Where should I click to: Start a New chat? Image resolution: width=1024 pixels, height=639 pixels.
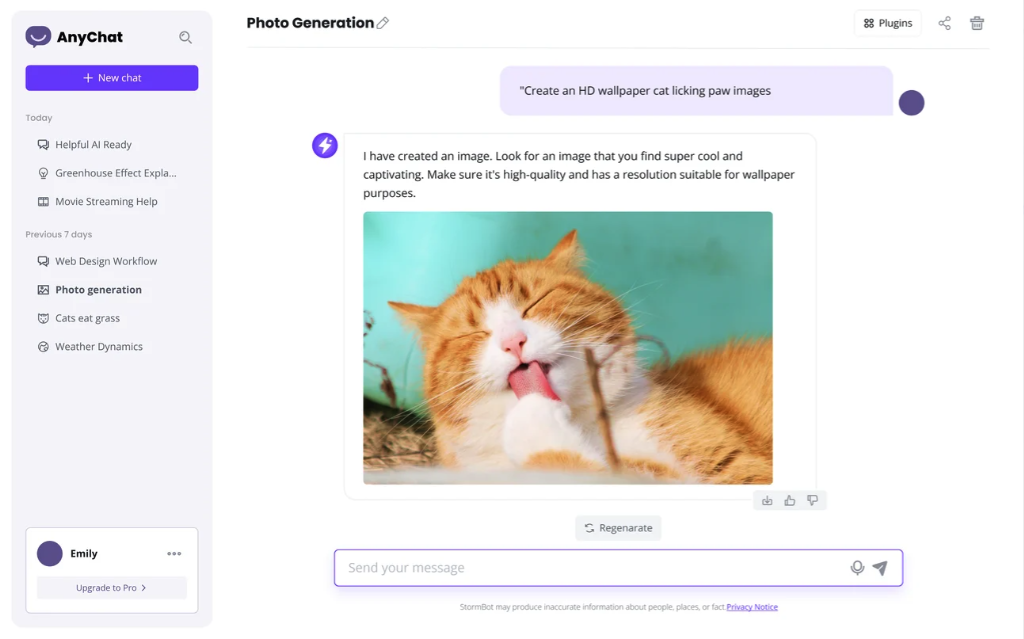pos(112,78)
